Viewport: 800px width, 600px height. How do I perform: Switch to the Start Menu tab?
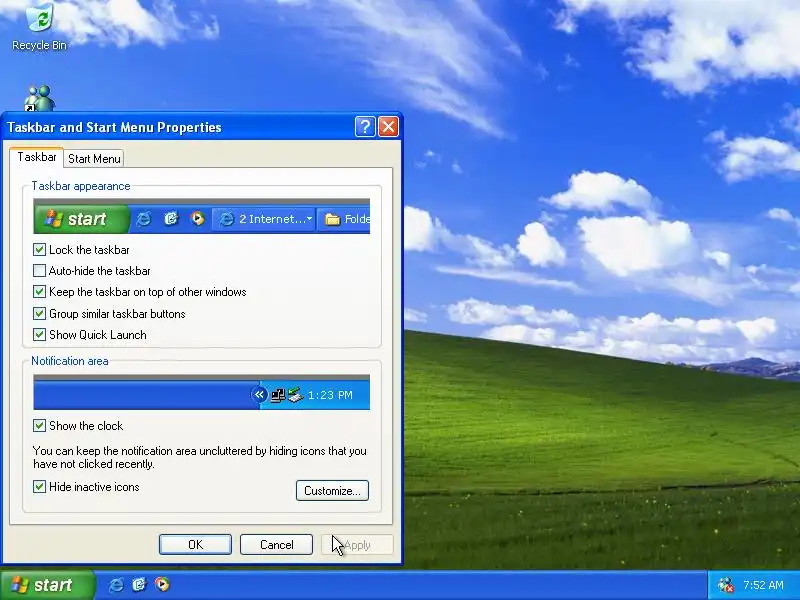[x=94, y=159]
